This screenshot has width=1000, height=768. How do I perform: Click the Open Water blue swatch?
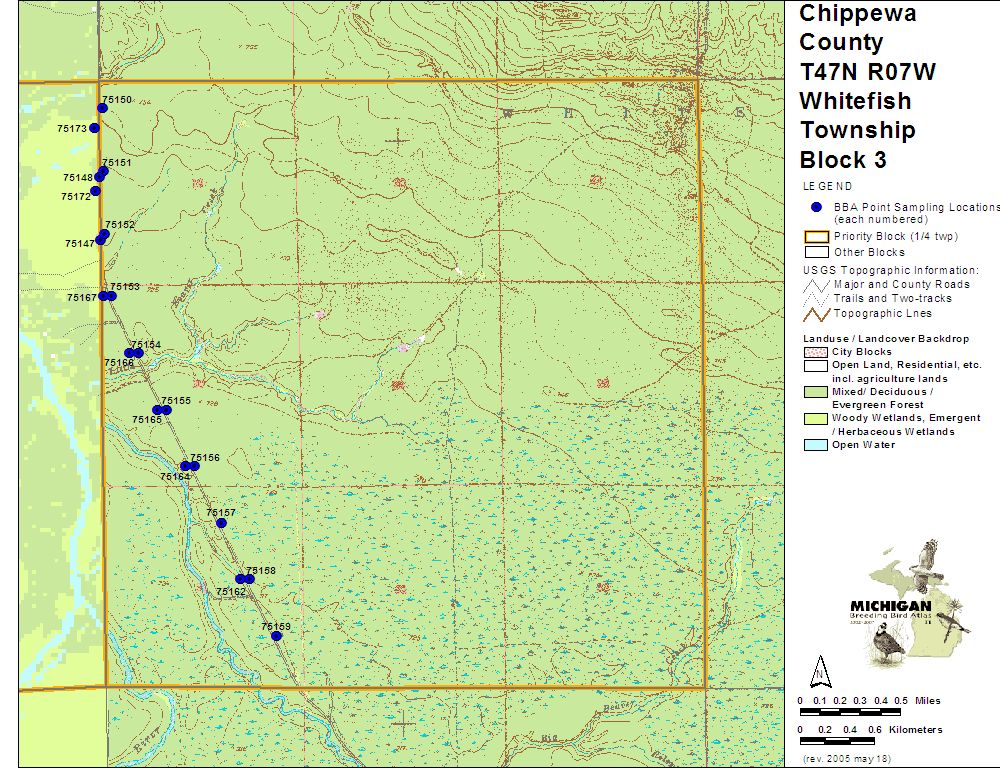click(816, 445)
